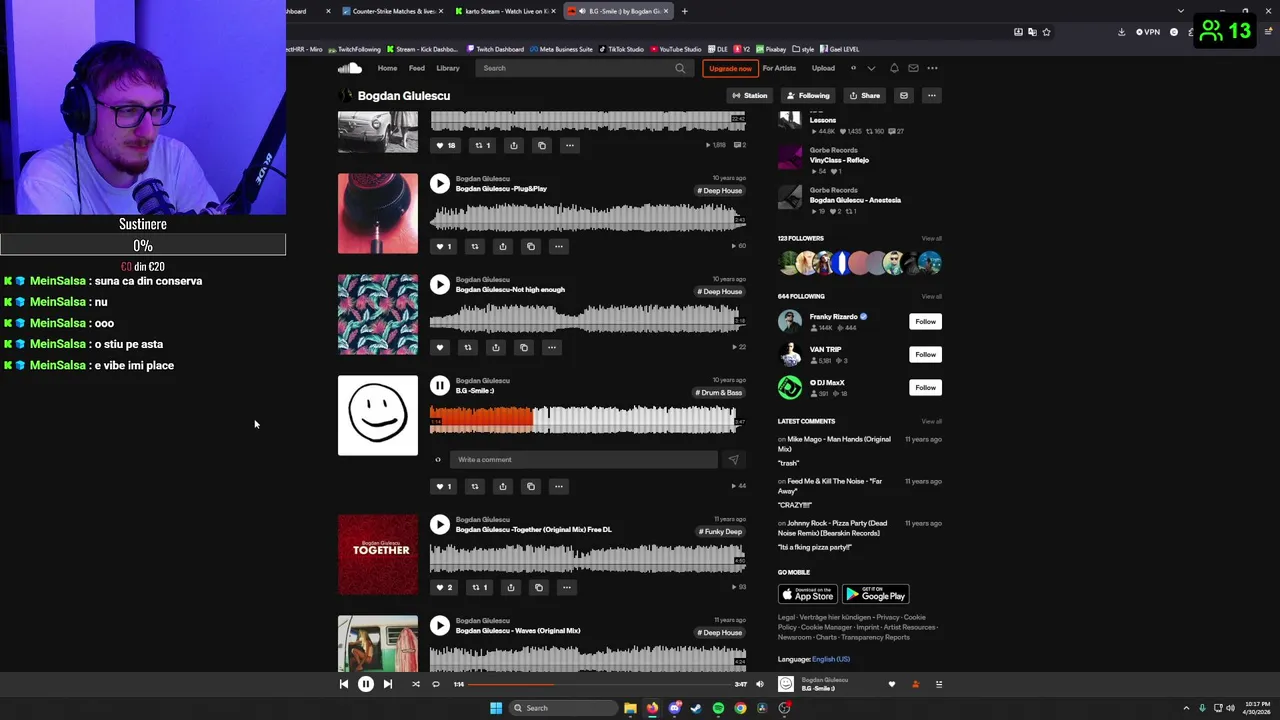Send a message via the profile envelope button
This screenshot has height=720, width=1280.
pyautogui.click(x=903, y=96)
